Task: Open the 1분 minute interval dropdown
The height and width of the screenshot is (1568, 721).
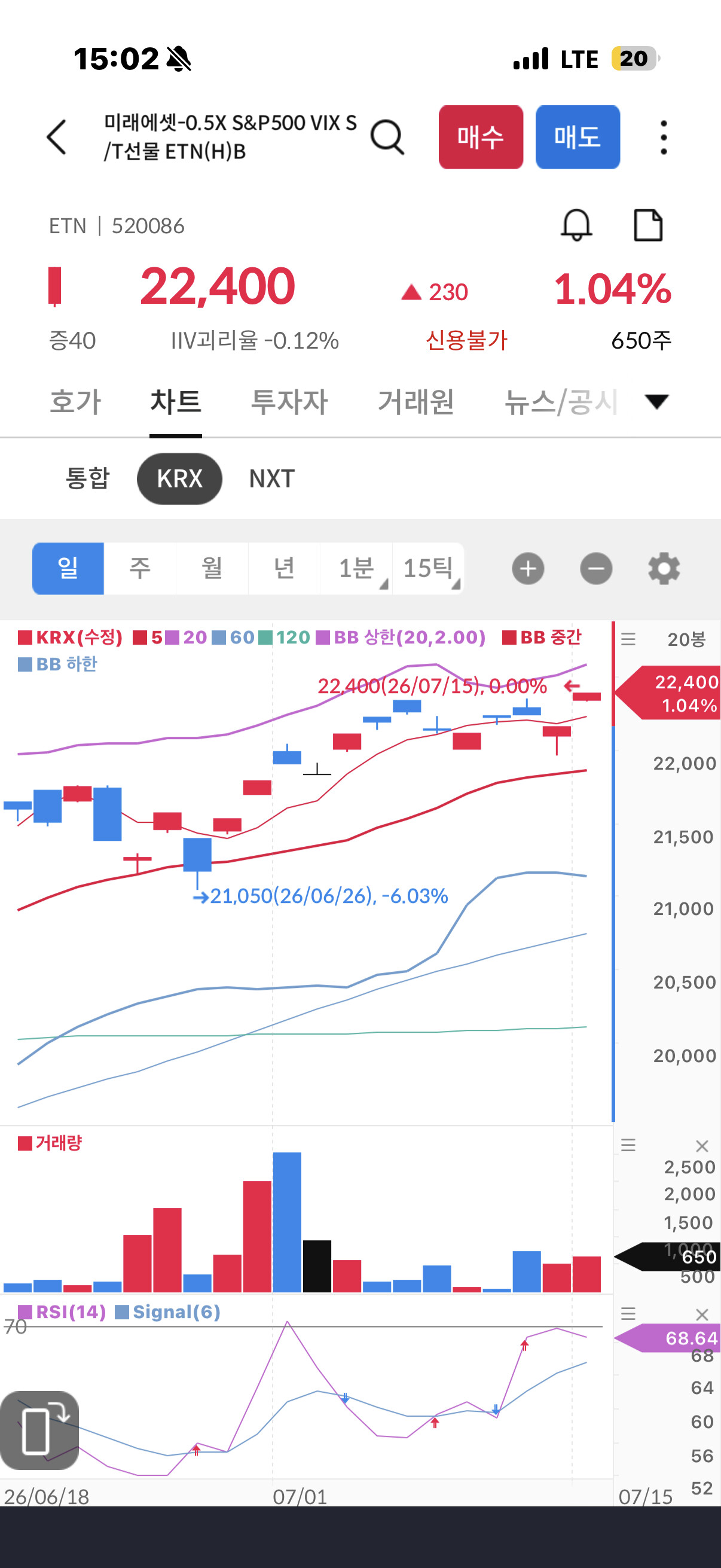Action: click(x=356, y=569)
